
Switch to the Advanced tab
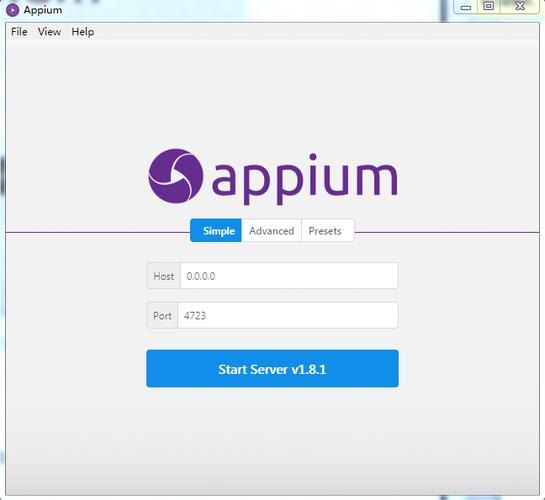(x=271, y=230)
